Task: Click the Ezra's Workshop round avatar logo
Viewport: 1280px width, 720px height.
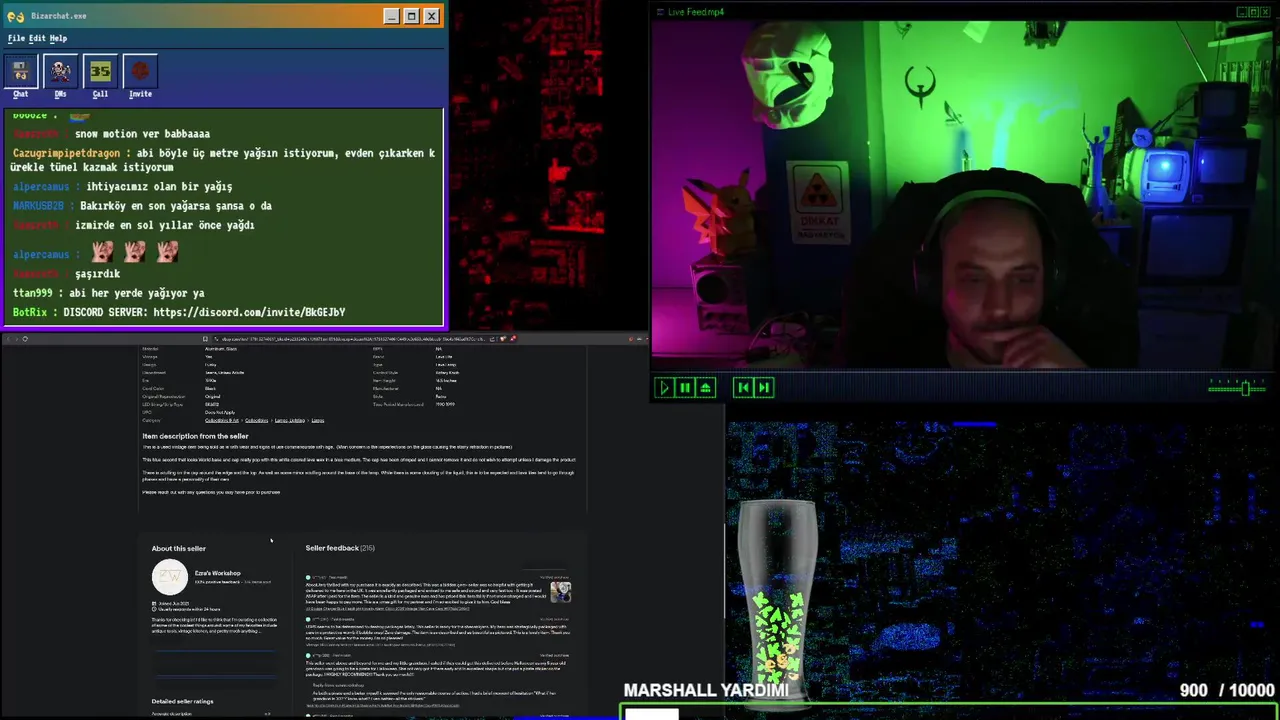Action: click(x=169, y=577)
